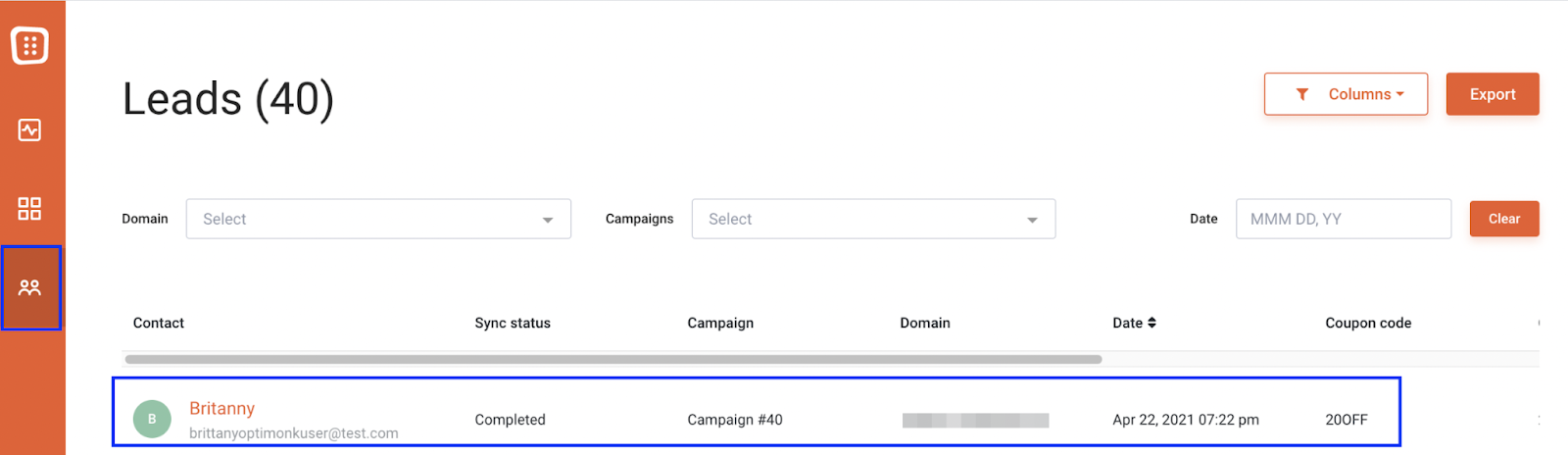Open the Britanny contact link
Viewport: 1568px width, 455px height.
click(222, 408)
